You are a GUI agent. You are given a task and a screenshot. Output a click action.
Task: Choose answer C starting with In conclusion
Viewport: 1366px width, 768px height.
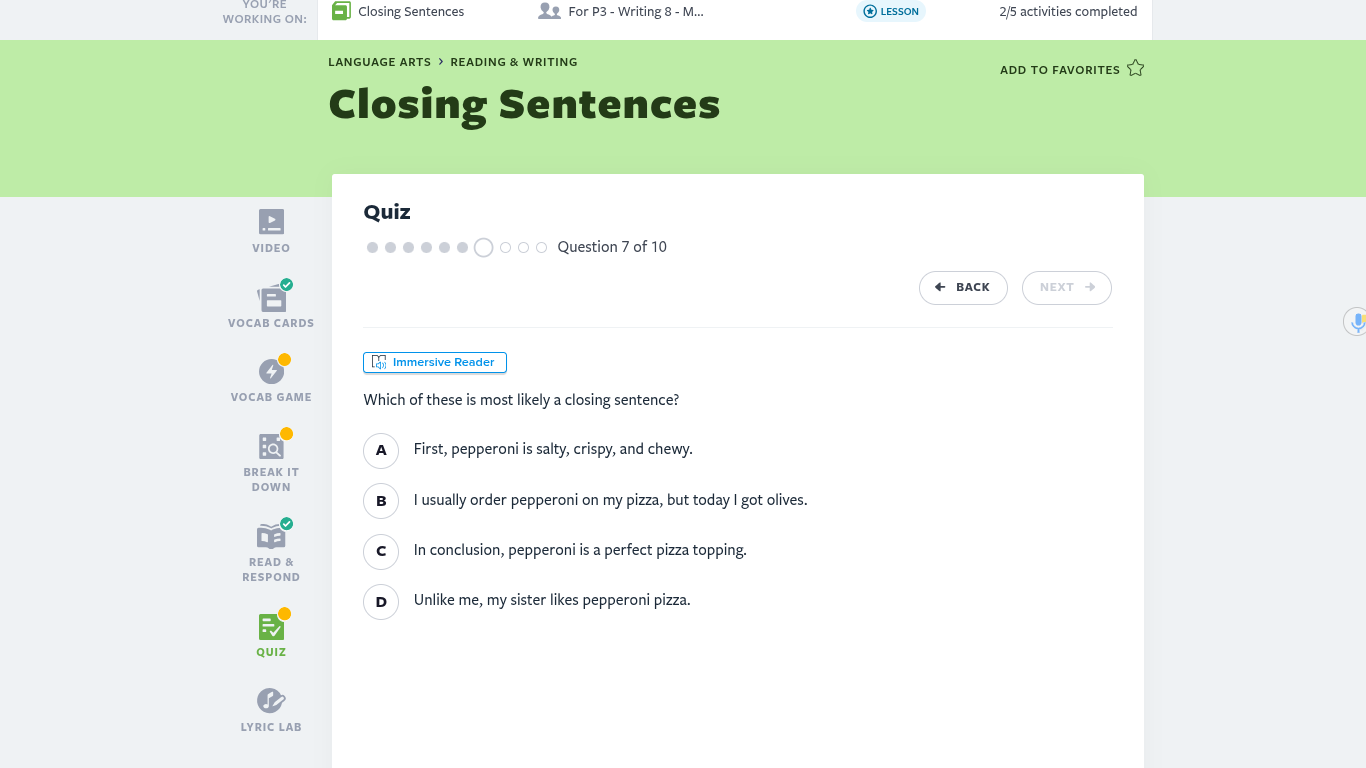[381, 551]
